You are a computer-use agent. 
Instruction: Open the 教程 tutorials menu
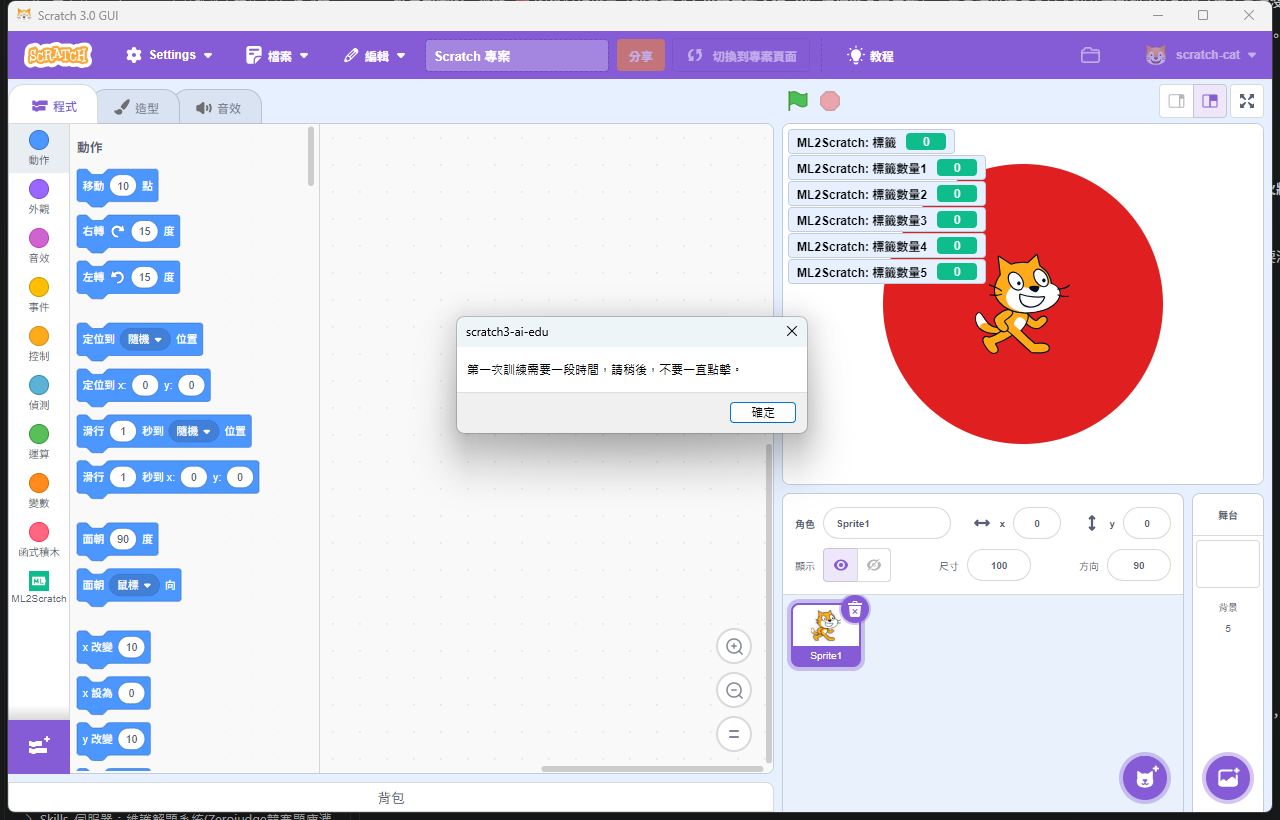pyautogui.click(x=870, y=56)
